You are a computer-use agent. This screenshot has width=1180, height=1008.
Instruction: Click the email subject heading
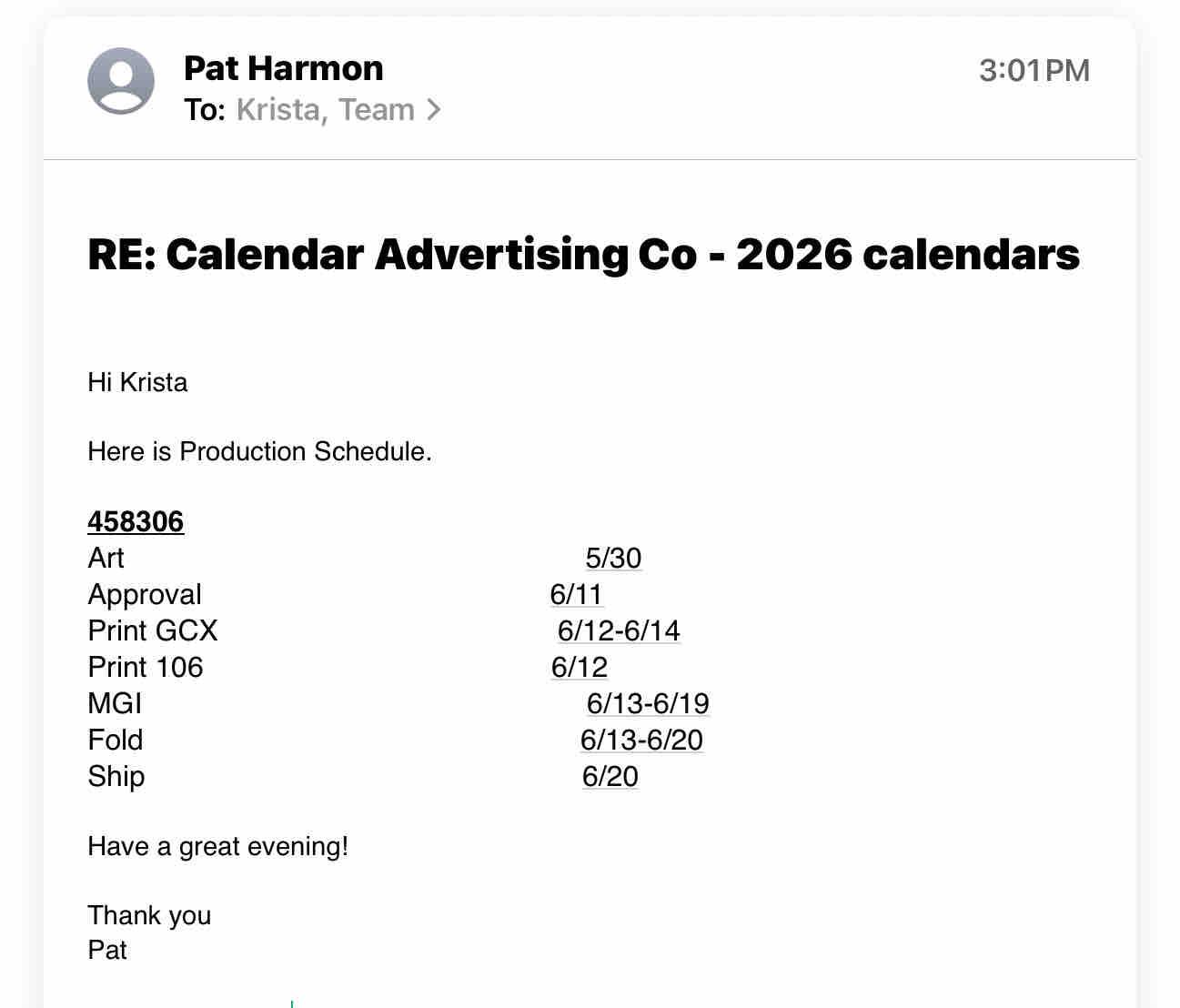click(x=583, y=254)
